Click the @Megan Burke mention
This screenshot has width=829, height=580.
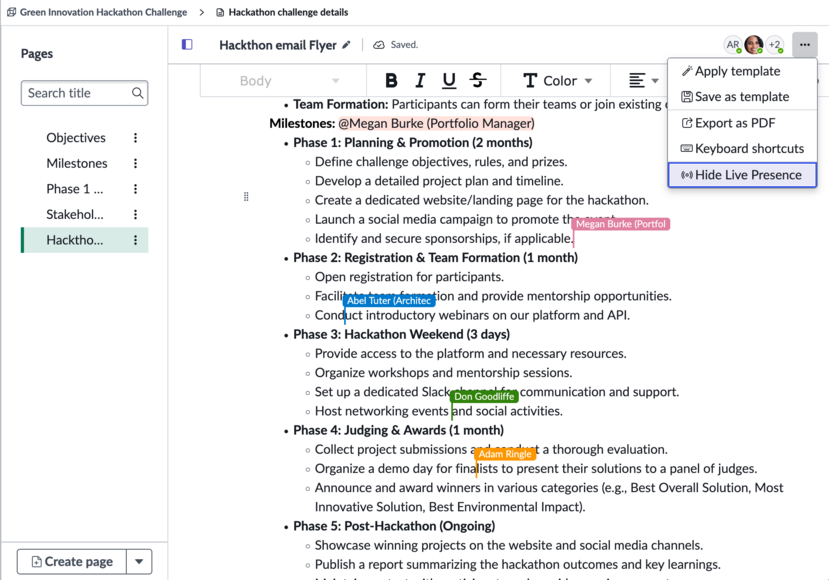tap(436, 123)
